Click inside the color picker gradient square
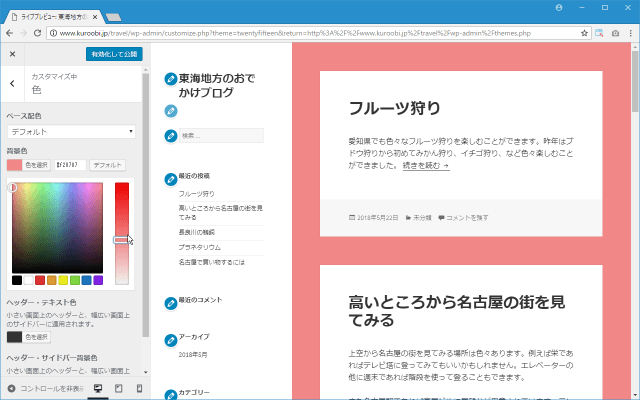Screen dimensions: 640x400 click(x=58, y=228)
